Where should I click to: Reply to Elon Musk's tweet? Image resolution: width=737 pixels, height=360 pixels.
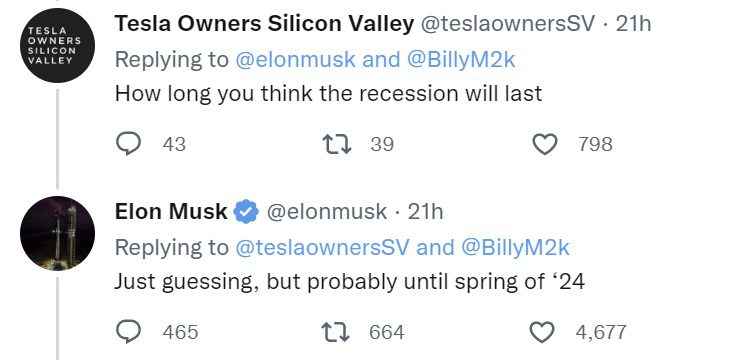tap(128, 332)
